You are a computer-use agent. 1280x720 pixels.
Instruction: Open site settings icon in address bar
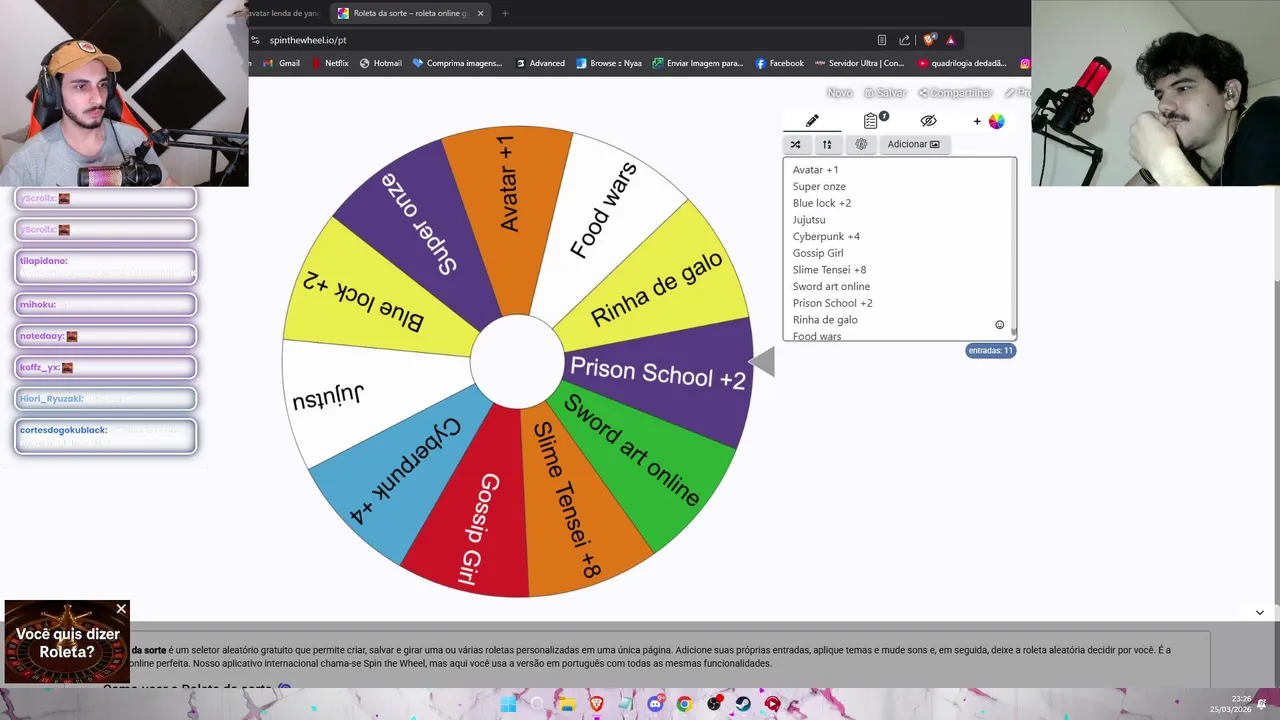click(256, 40)
